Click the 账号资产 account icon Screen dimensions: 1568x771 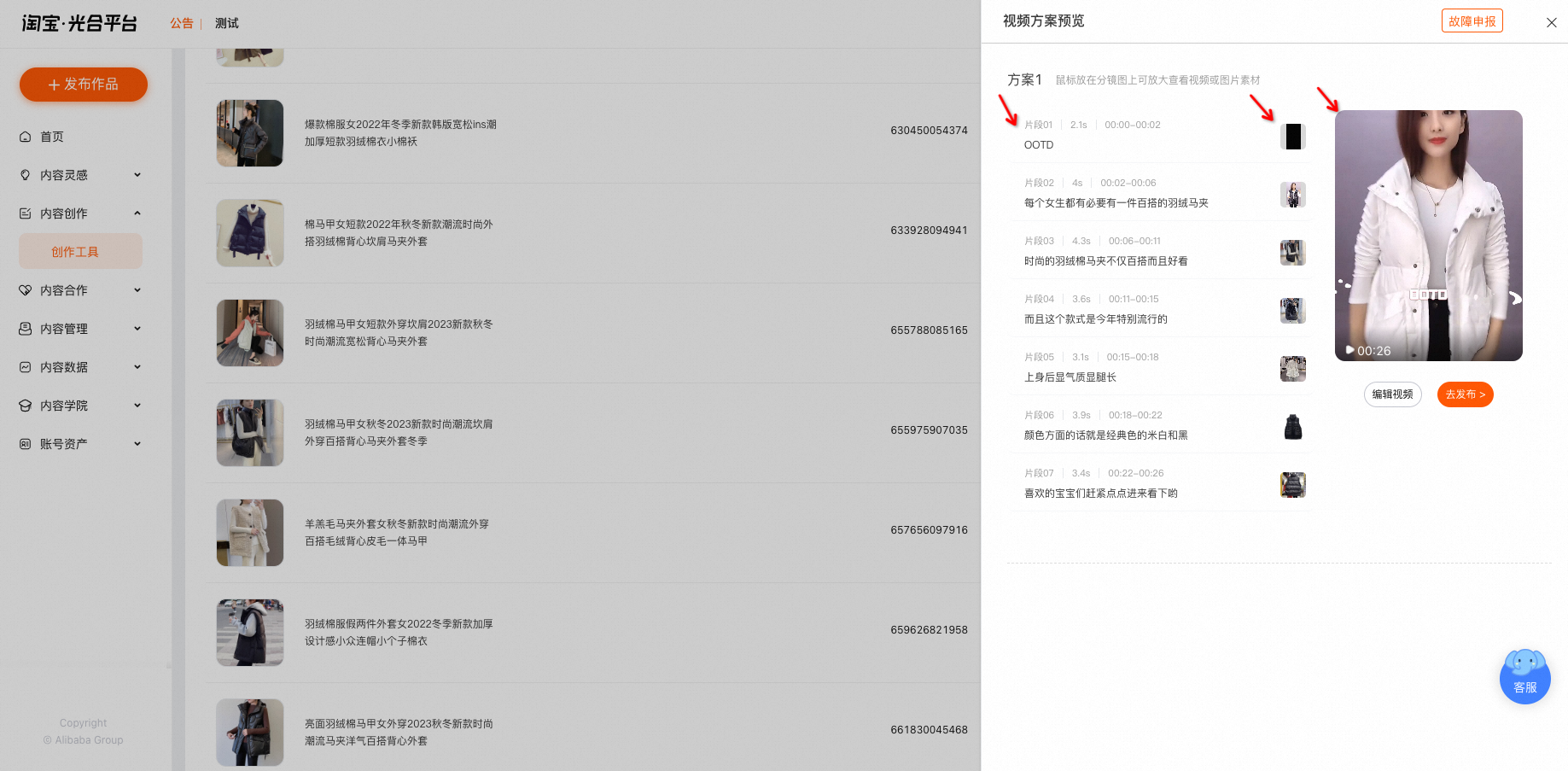25,444
